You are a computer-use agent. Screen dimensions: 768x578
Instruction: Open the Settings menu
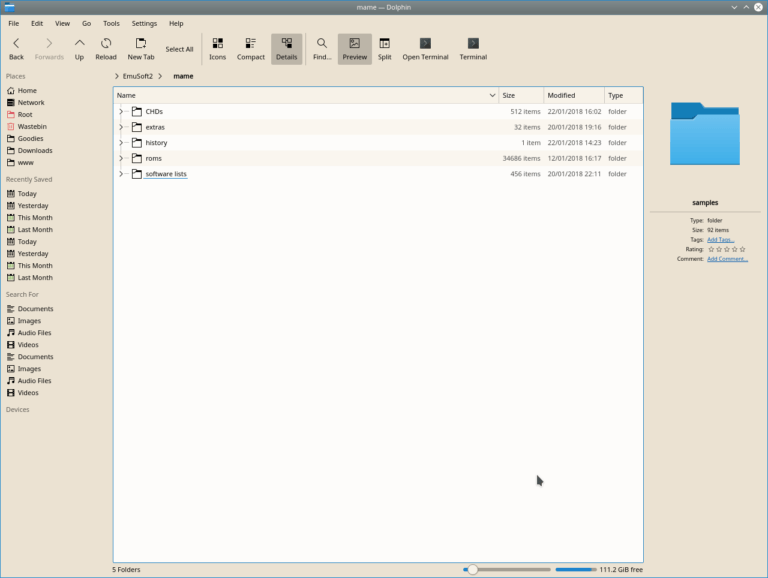144,23
